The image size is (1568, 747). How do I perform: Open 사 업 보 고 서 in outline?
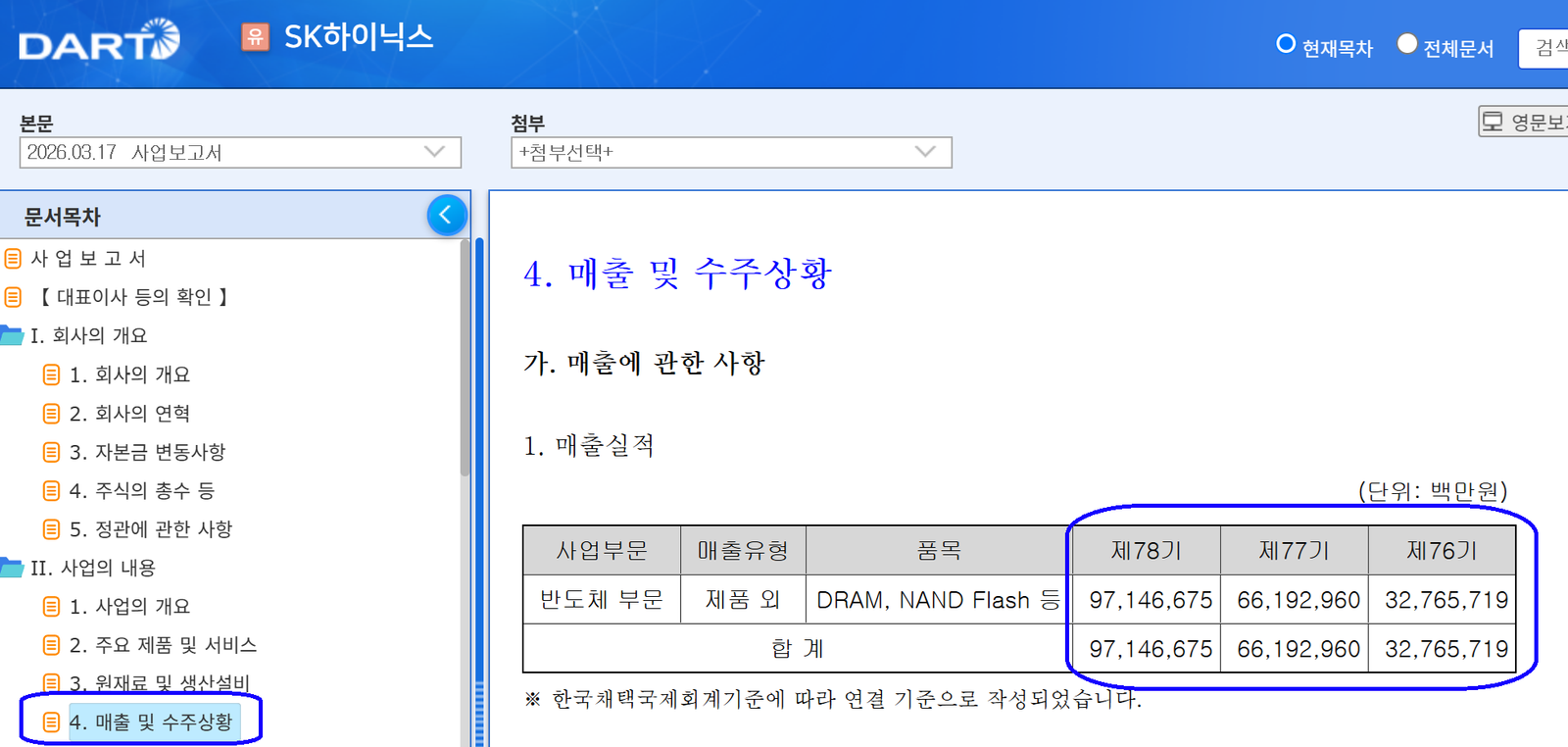[88, 259]
